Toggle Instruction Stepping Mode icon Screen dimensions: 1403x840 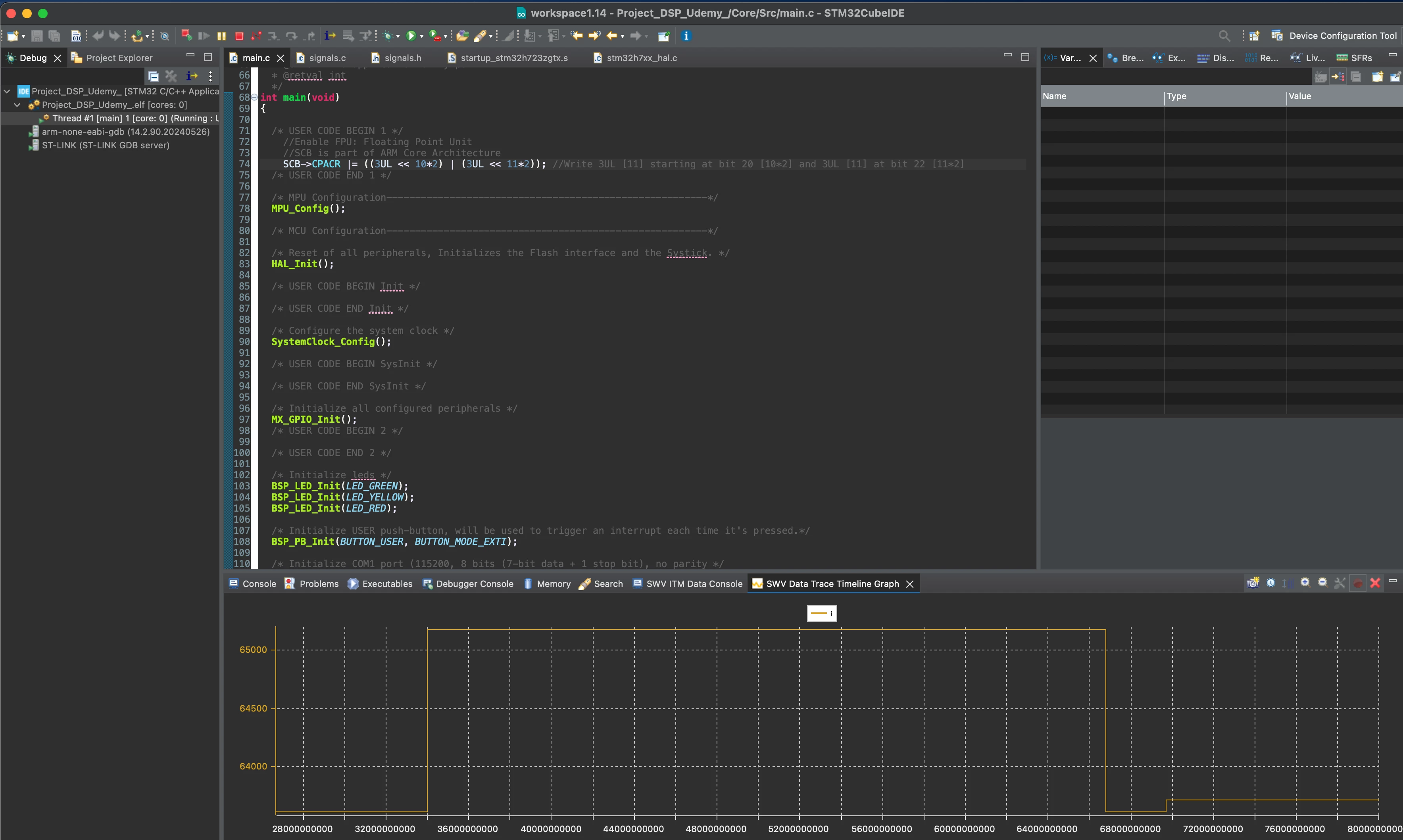click(329, 36)
